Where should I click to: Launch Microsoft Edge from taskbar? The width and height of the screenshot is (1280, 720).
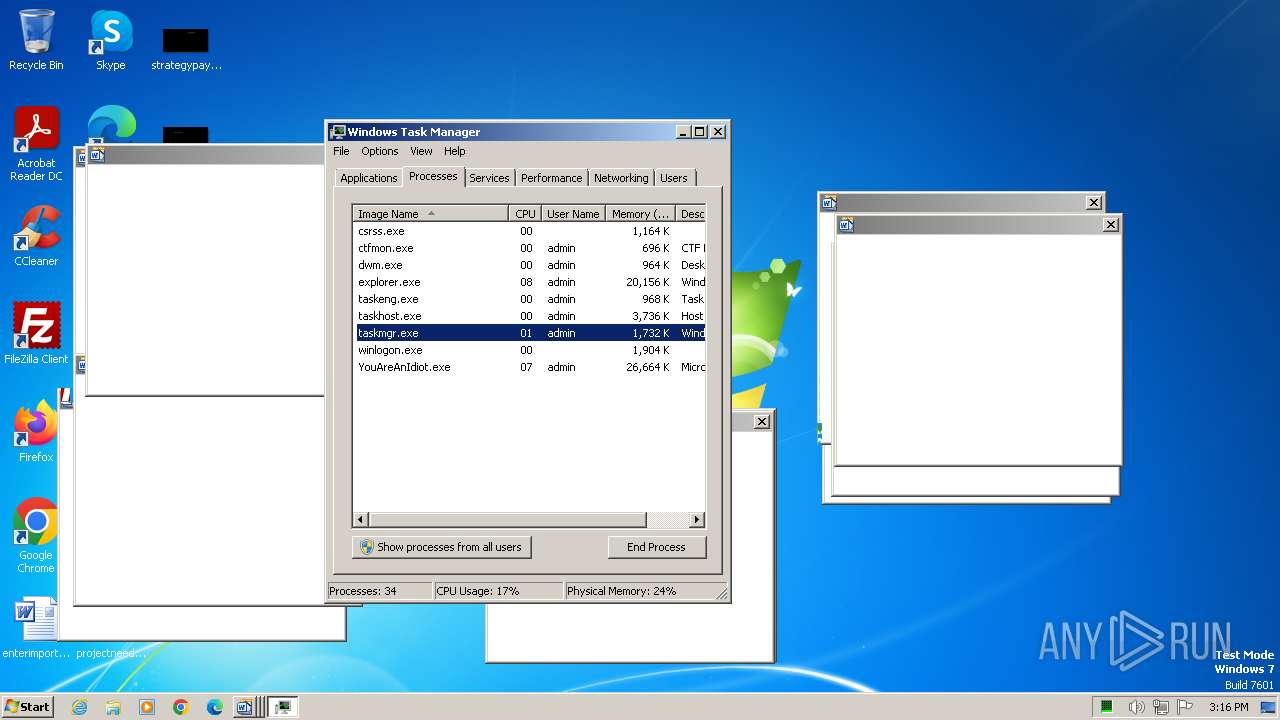click(x=215, y=707)
